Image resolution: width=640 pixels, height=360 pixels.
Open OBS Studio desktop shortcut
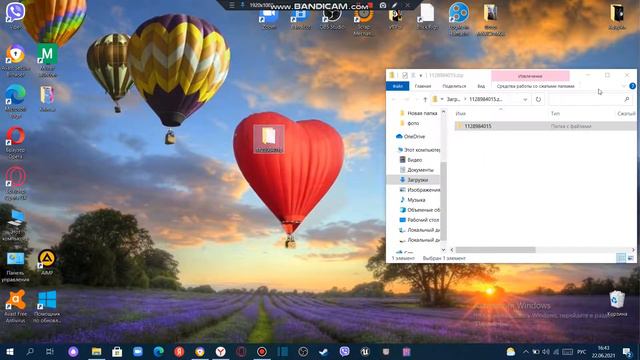tap(331, 18)
